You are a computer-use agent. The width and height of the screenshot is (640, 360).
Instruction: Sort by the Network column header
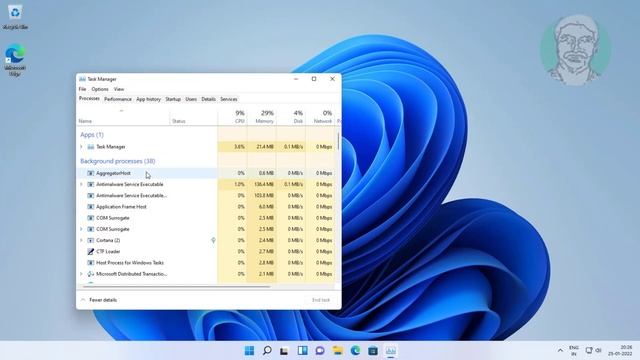click(320, 117)
